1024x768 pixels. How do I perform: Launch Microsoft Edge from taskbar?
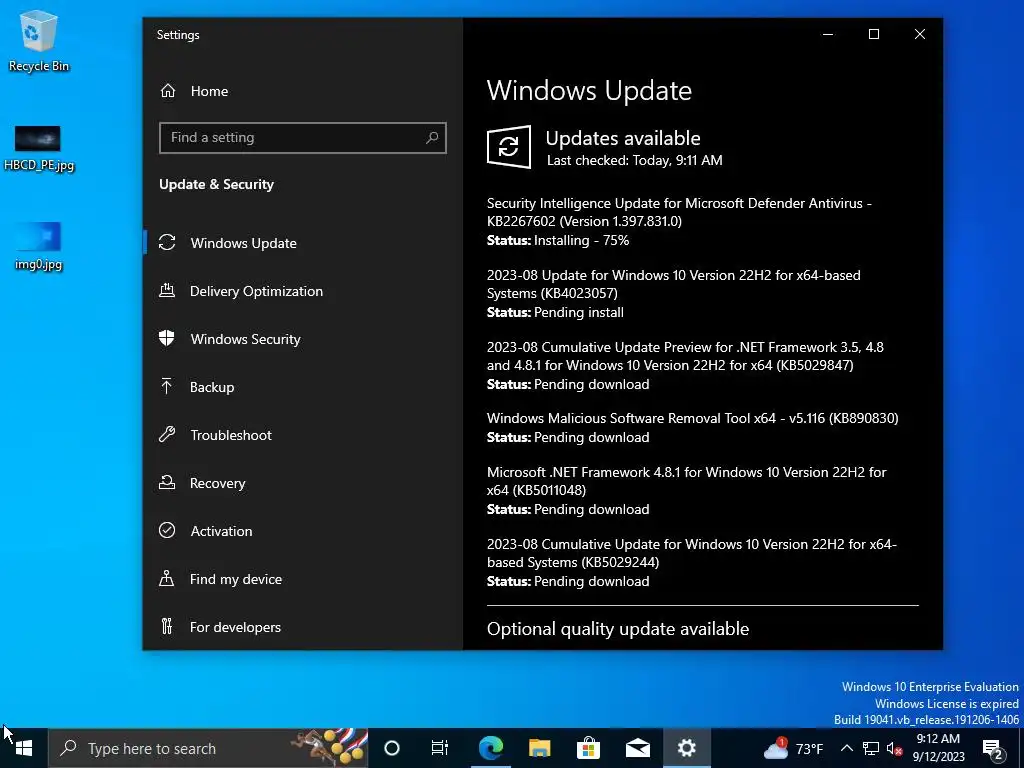(x=490, y=748)
